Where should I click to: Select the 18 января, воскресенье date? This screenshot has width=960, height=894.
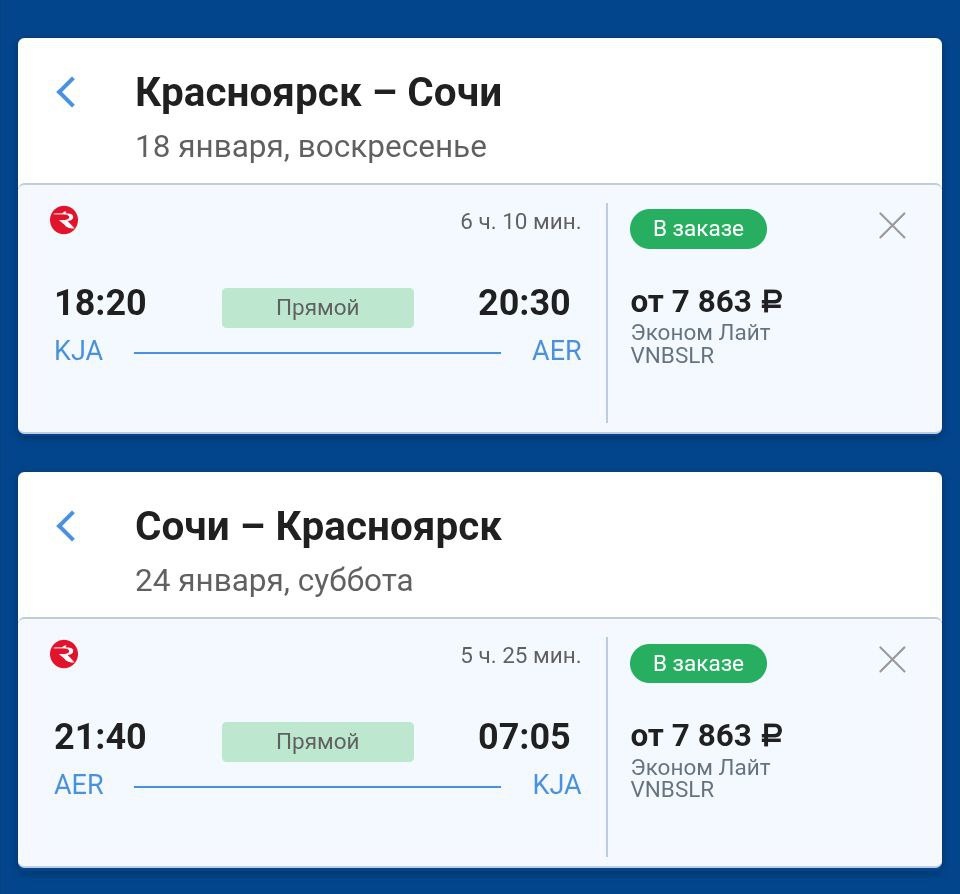[x=311, y=147]
